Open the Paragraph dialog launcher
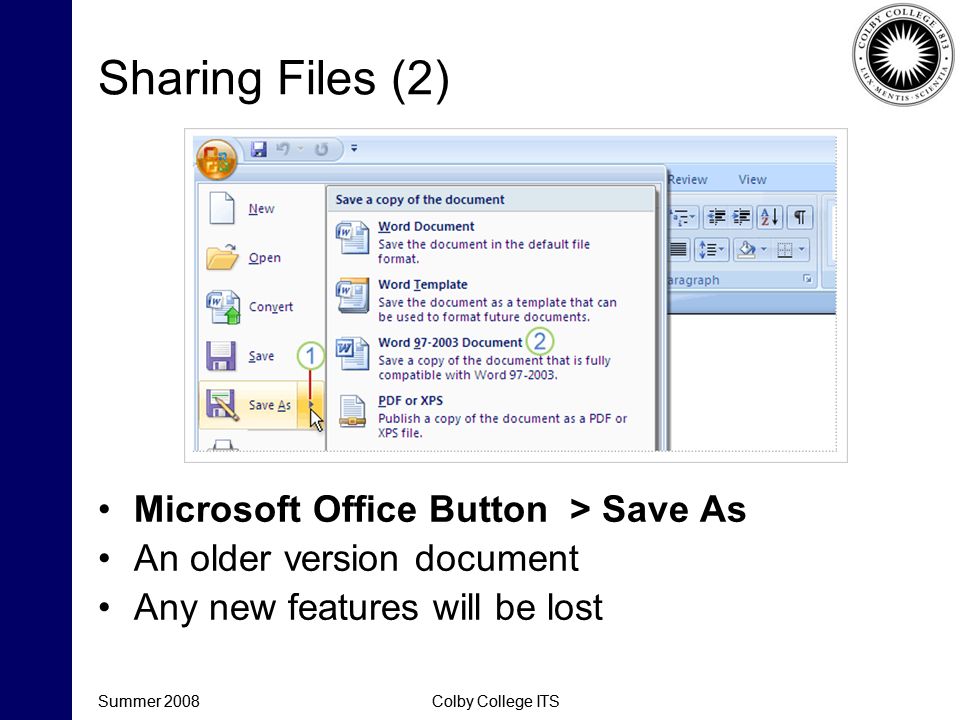Viewport: 960px width, 720px height. click(x=808, y=279)
